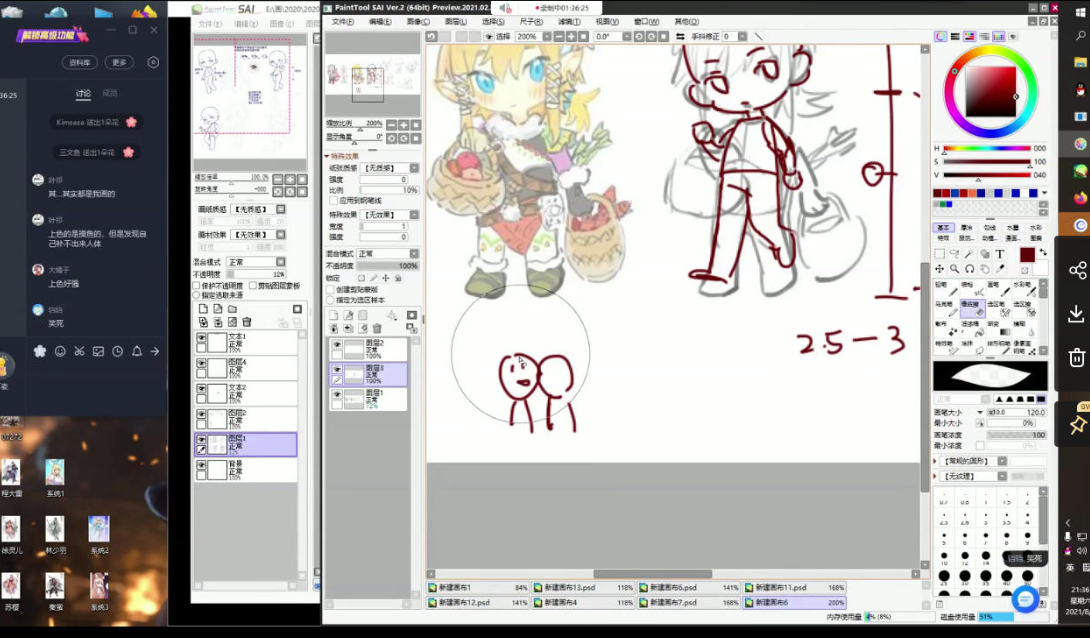Open 混合模式 dropdown in front window
Image resolution: width=1090 pixels, height=638 pixels.
point(388,254)
